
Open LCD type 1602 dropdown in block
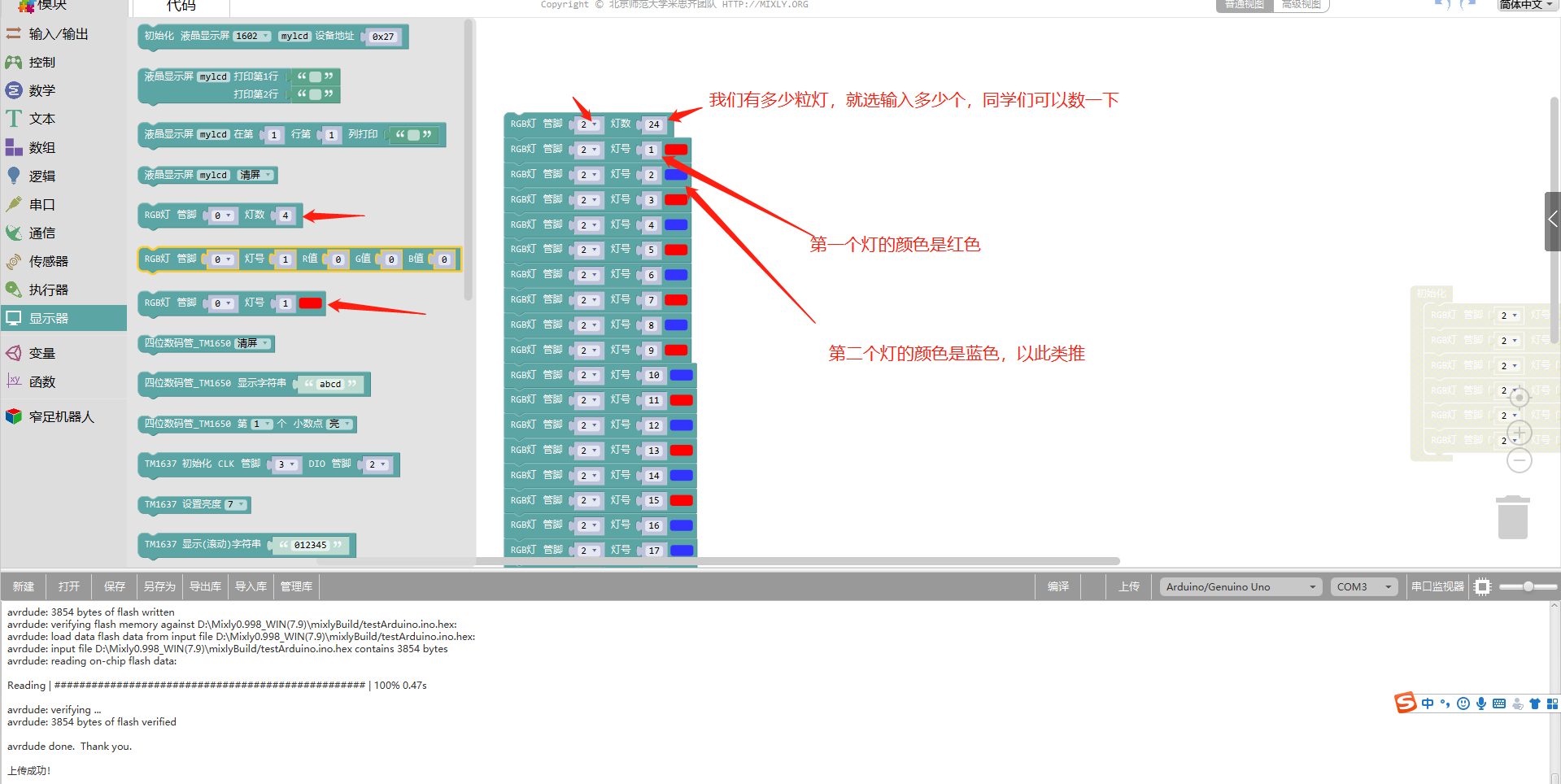click(251, 36)
